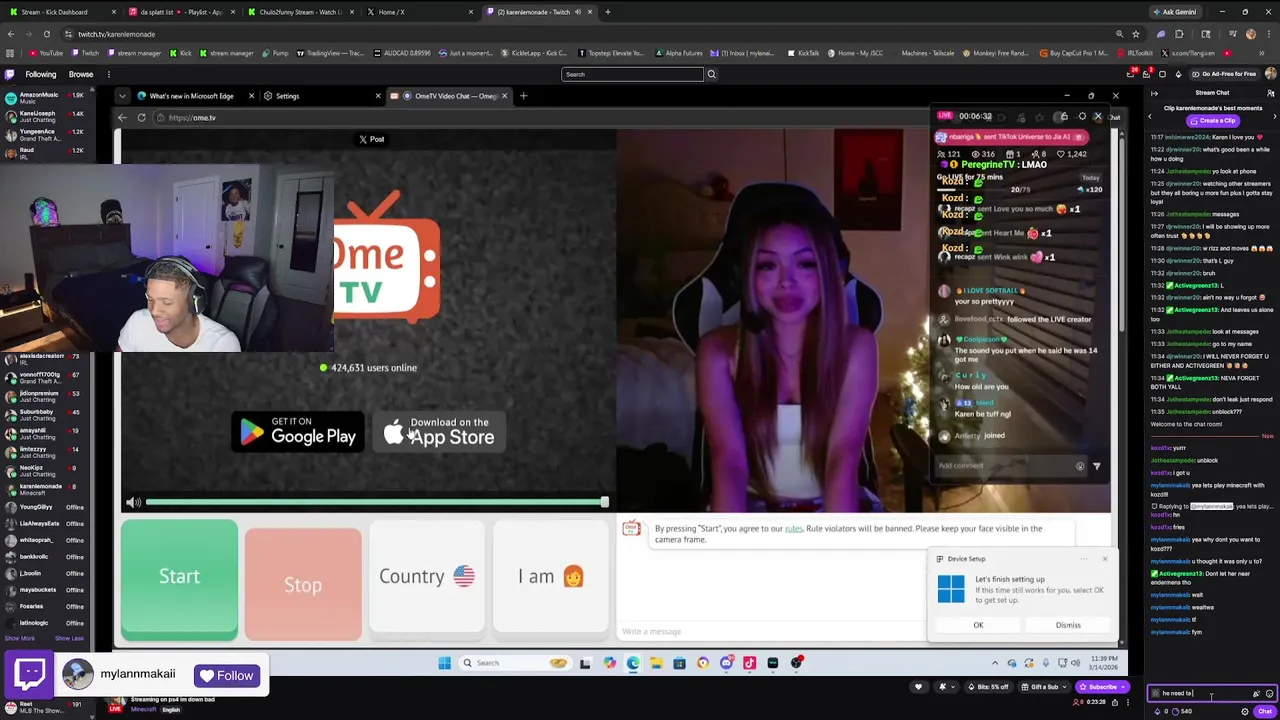Open chat community users icon

tap(1271, 93)
